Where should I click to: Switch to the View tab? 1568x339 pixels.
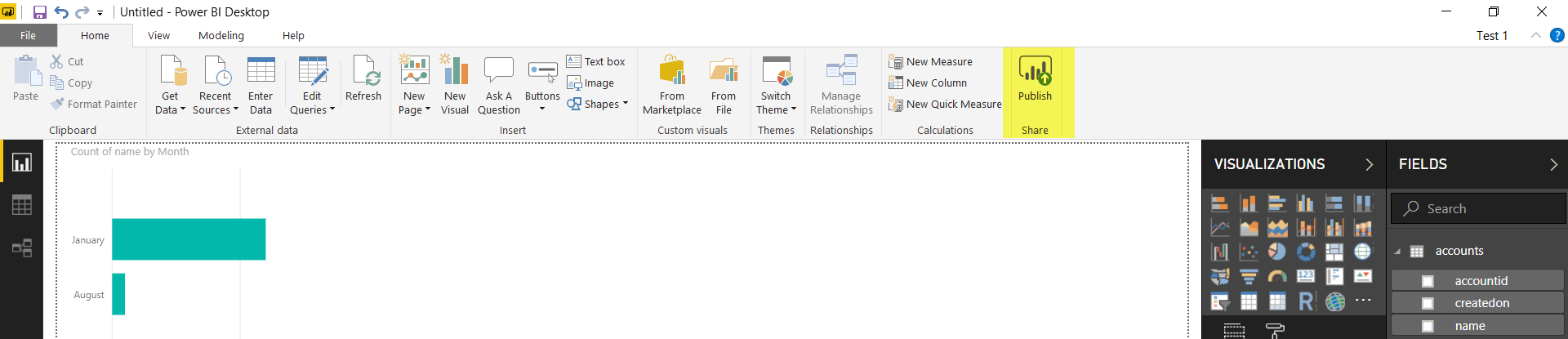(158, 35)
